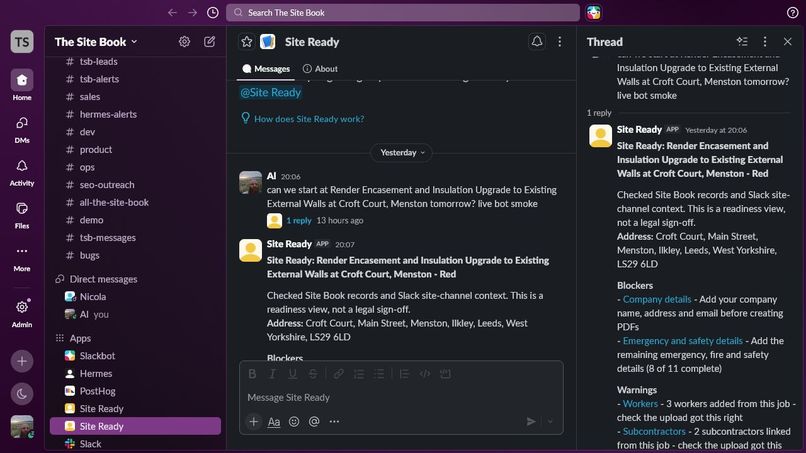The height and width of the screenshot is (453, 806).
Task: Open the Home view in the sidebar
Action: click(x=22, y=85)
